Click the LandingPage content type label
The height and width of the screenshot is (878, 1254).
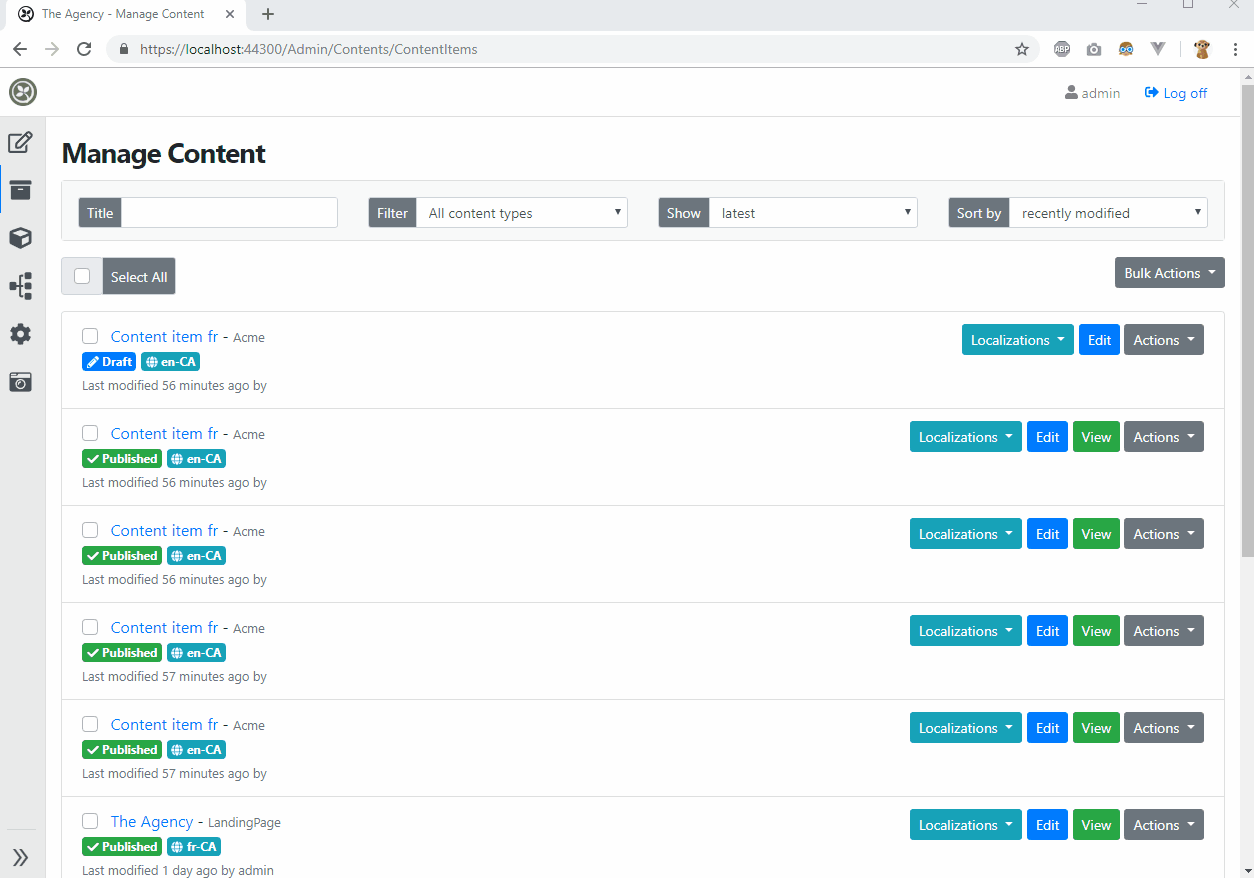[244, 823]
